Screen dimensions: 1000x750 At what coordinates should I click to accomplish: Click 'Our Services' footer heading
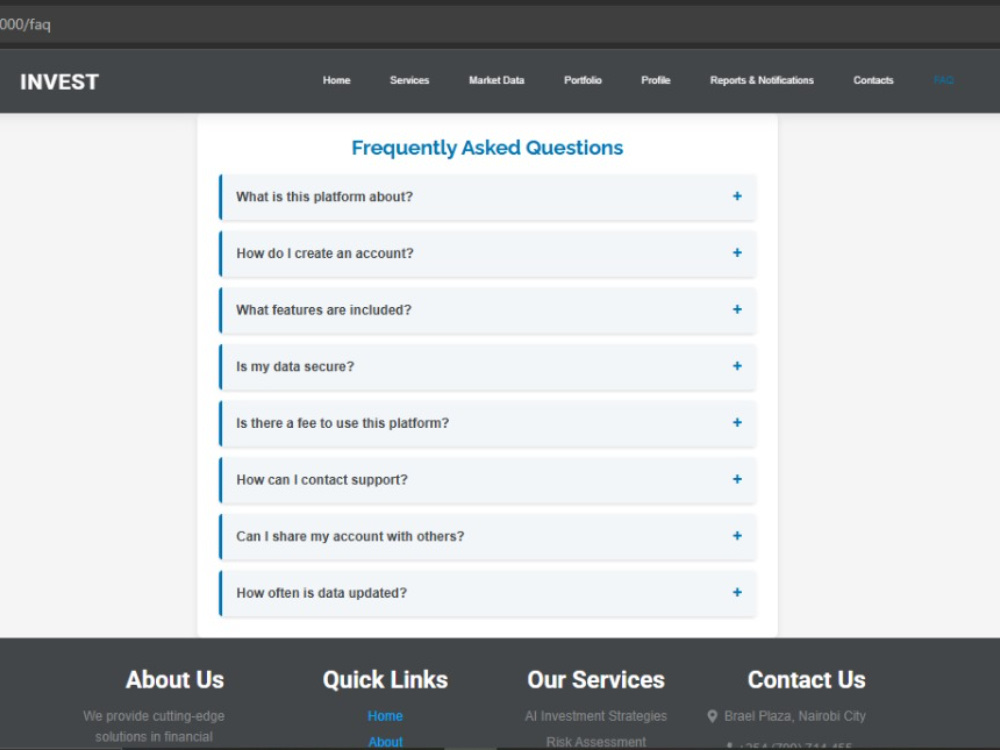pos(596,680)
